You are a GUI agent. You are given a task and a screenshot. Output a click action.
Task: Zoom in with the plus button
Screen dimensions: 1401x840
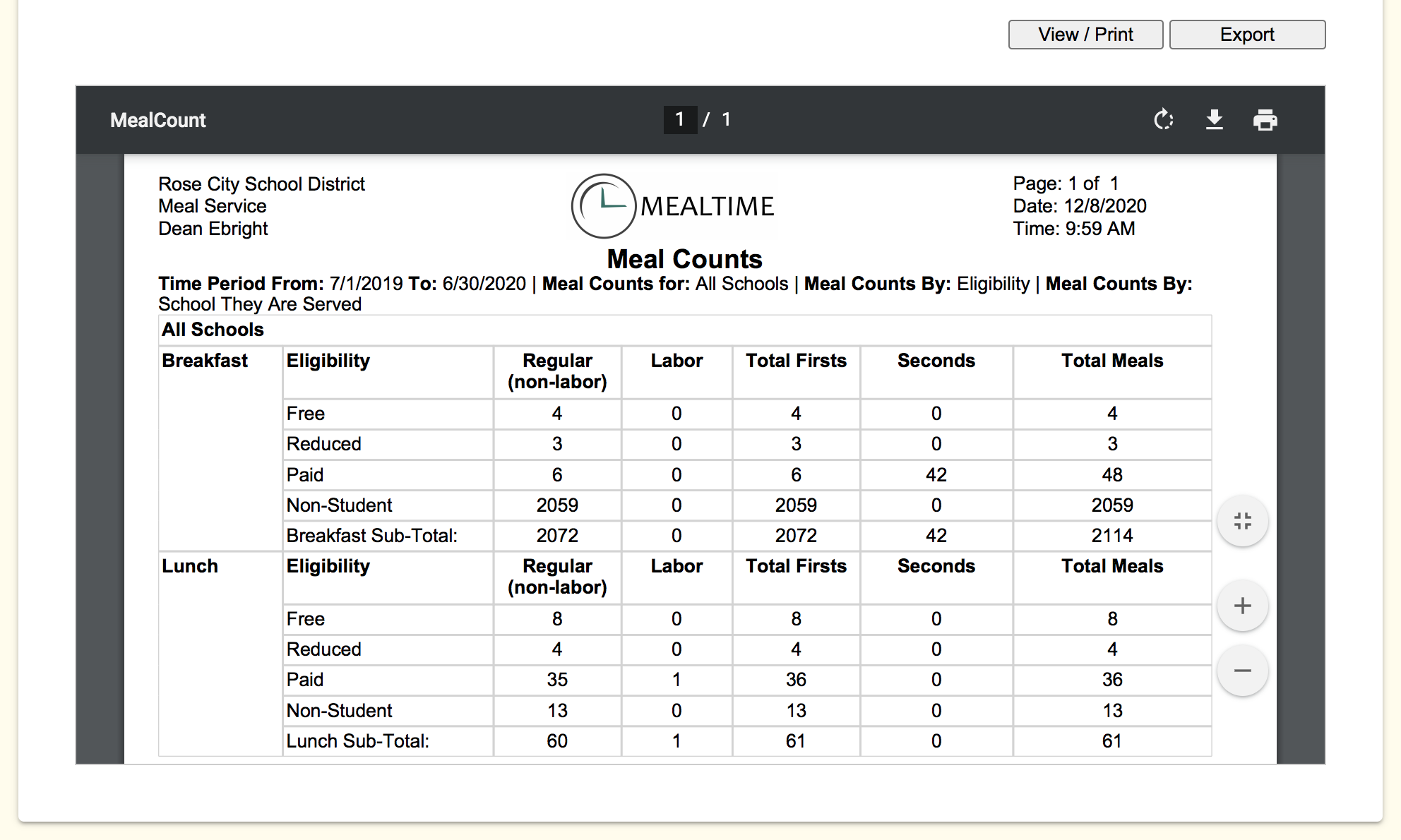tap(1242, 606)
